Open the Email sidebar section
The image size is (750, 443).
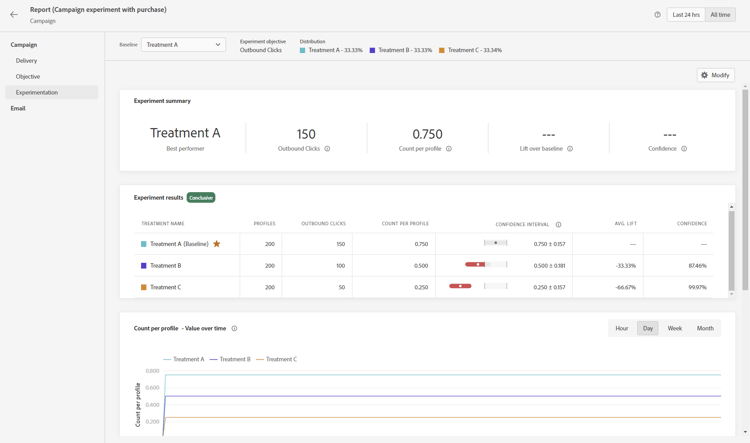click(x=18, y=108)
